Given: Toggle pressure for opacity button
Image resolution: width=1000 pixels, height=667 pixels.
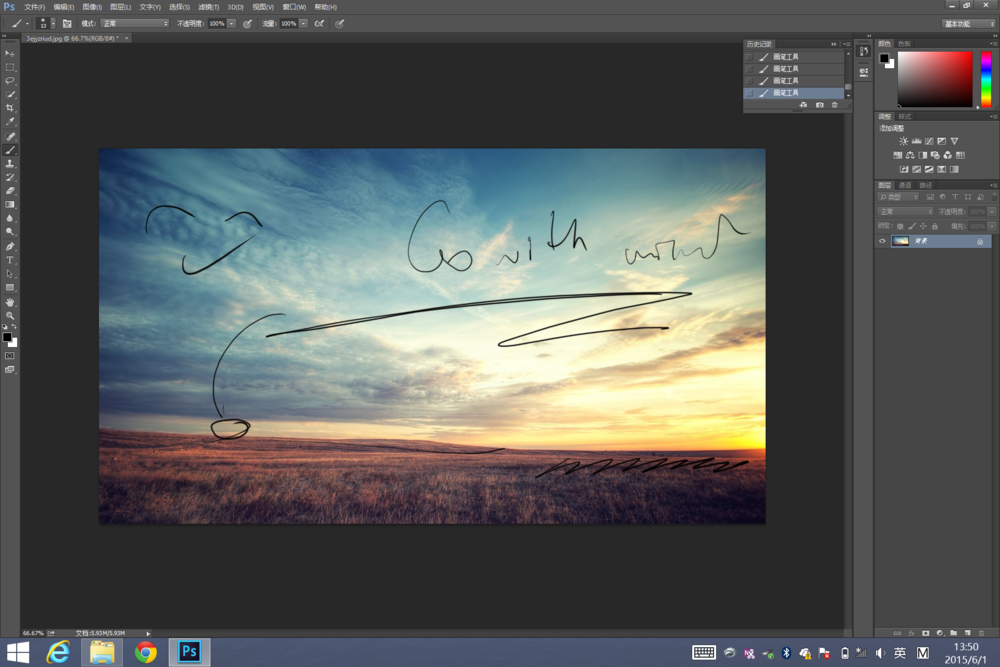Looking at the screenshot, I should click(247, 24).
